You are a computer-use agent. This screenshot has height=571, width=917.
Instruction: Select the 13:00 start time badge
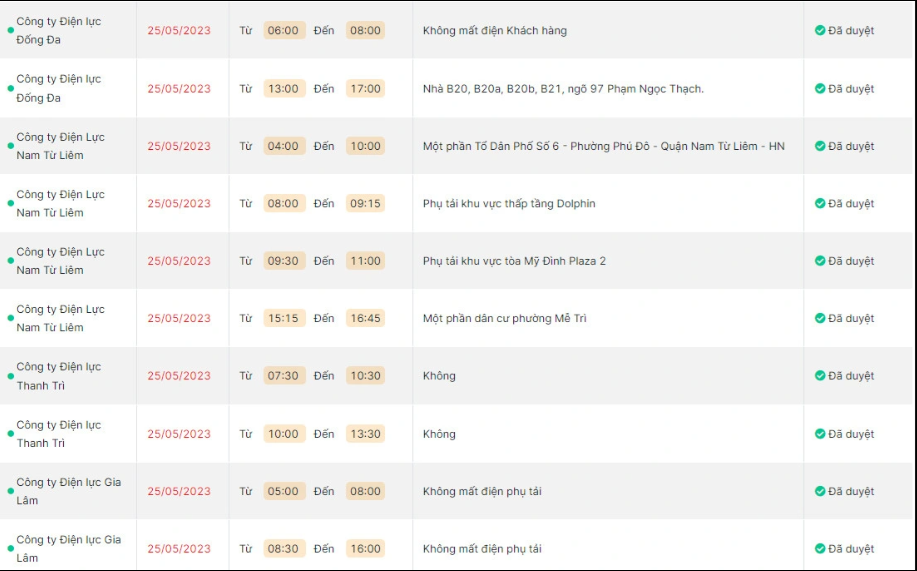[283, 89]
